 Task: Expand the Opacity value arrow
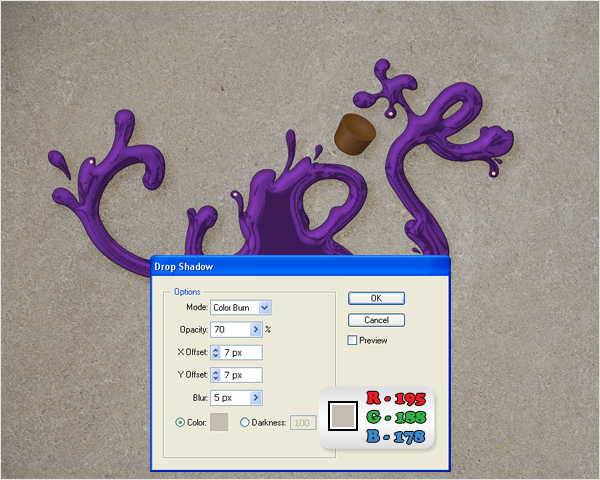click(x=256, y=330)
